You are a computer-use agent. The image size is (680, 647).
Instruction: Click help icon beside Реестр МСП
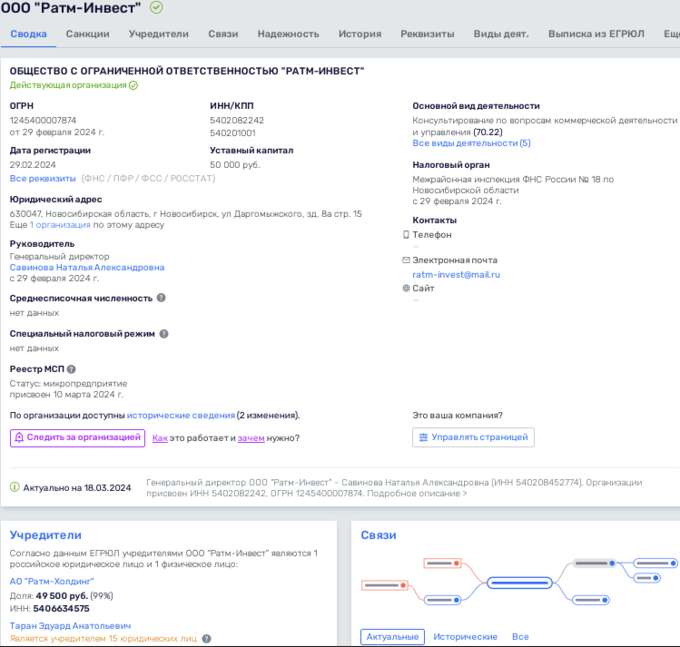pyautogui.click(x=71, y=370)
